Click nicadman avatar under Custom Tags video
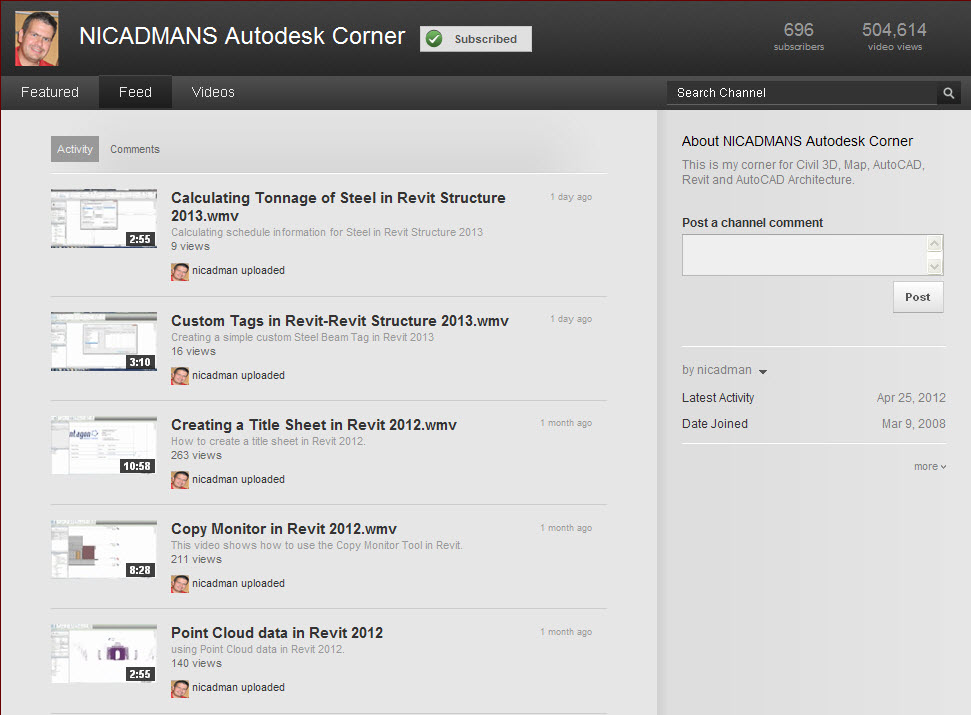Screen dimensions: 971x715 click(x=180, y=376)
